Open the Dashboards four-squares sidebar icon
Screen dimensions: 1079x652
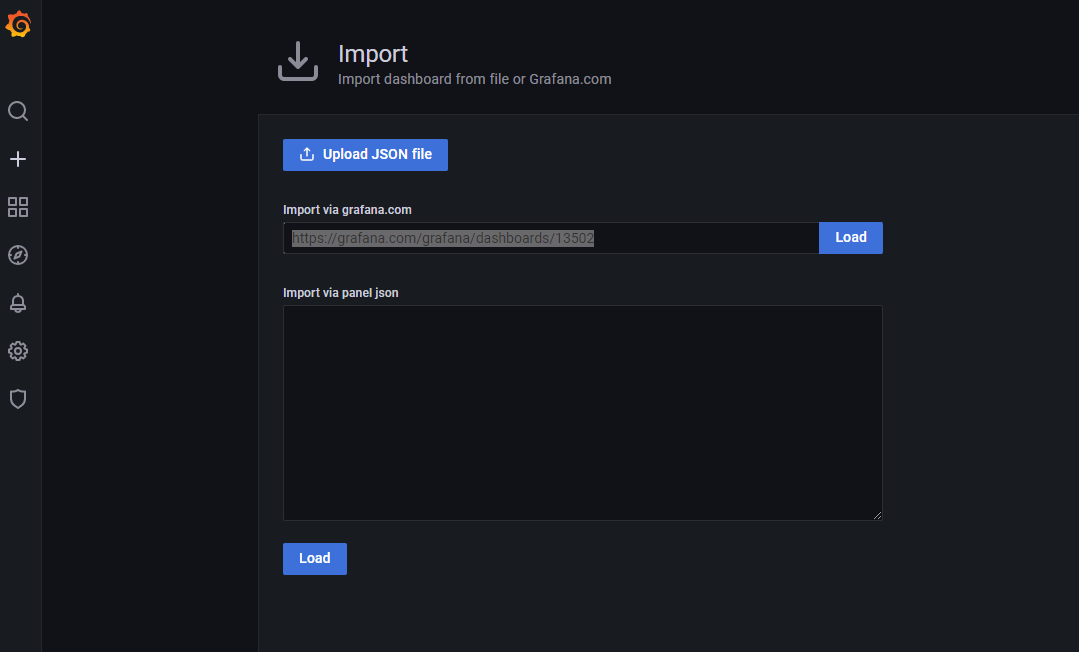[x=18, y=207]
